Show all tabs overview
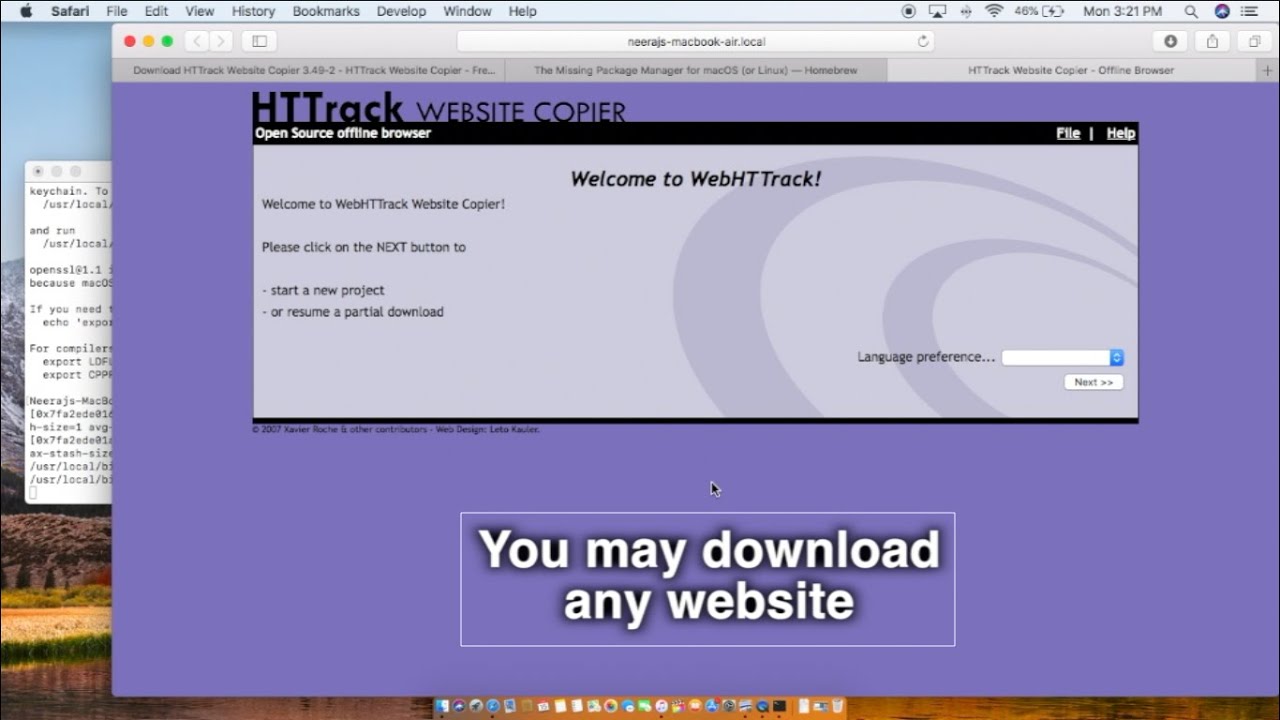The image size is (1280, 720). pyautogui.click(x=1254, y=41)
